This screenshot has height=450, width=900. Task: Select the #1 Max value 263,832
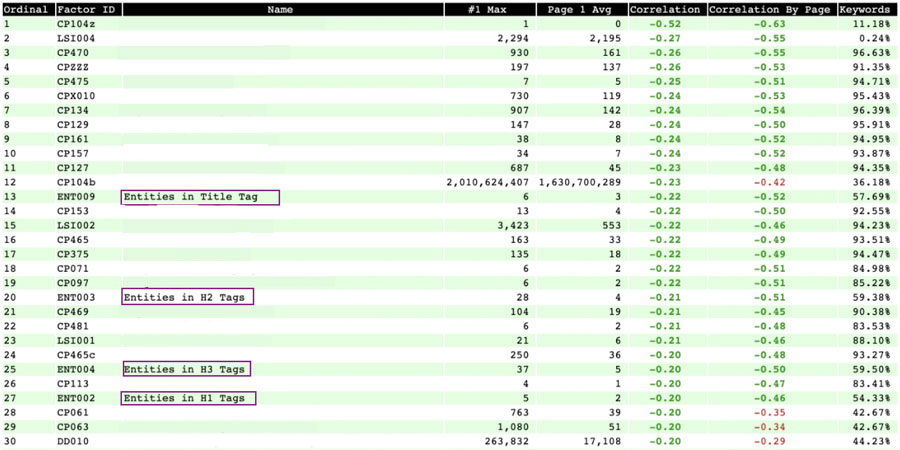tap(507, 441)
